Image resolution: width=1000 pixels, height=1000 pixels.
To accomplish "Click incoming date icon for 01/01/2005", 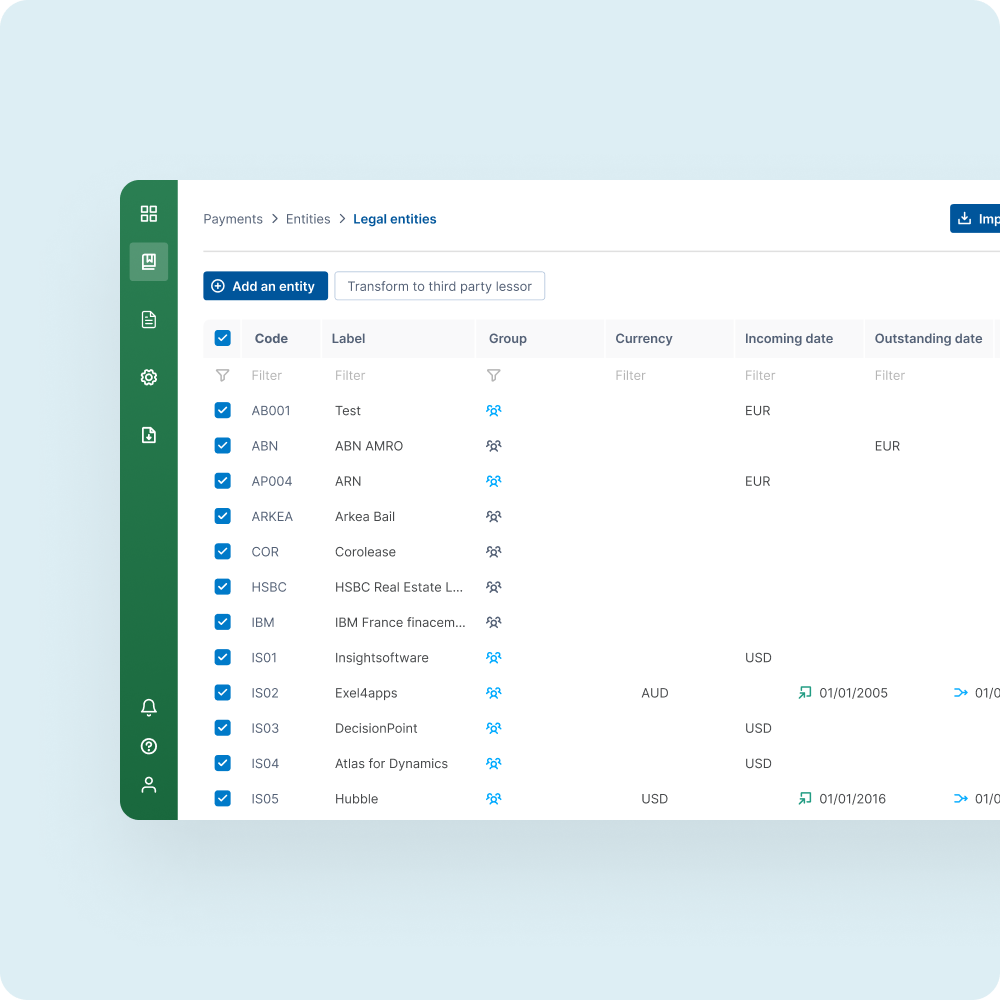I will pos(805,693).
